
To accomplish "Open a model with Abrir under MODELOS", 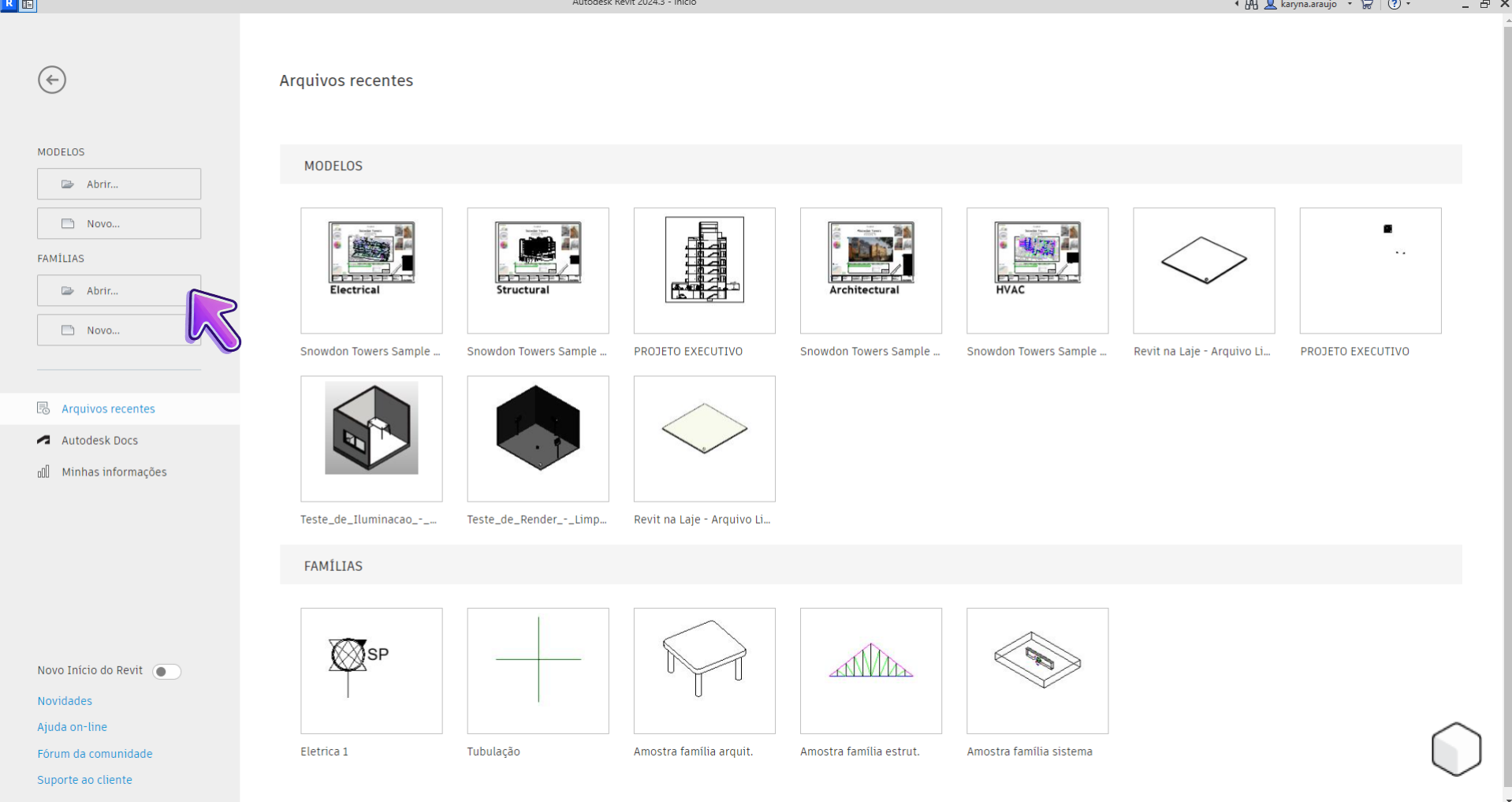I will point(119,184).
